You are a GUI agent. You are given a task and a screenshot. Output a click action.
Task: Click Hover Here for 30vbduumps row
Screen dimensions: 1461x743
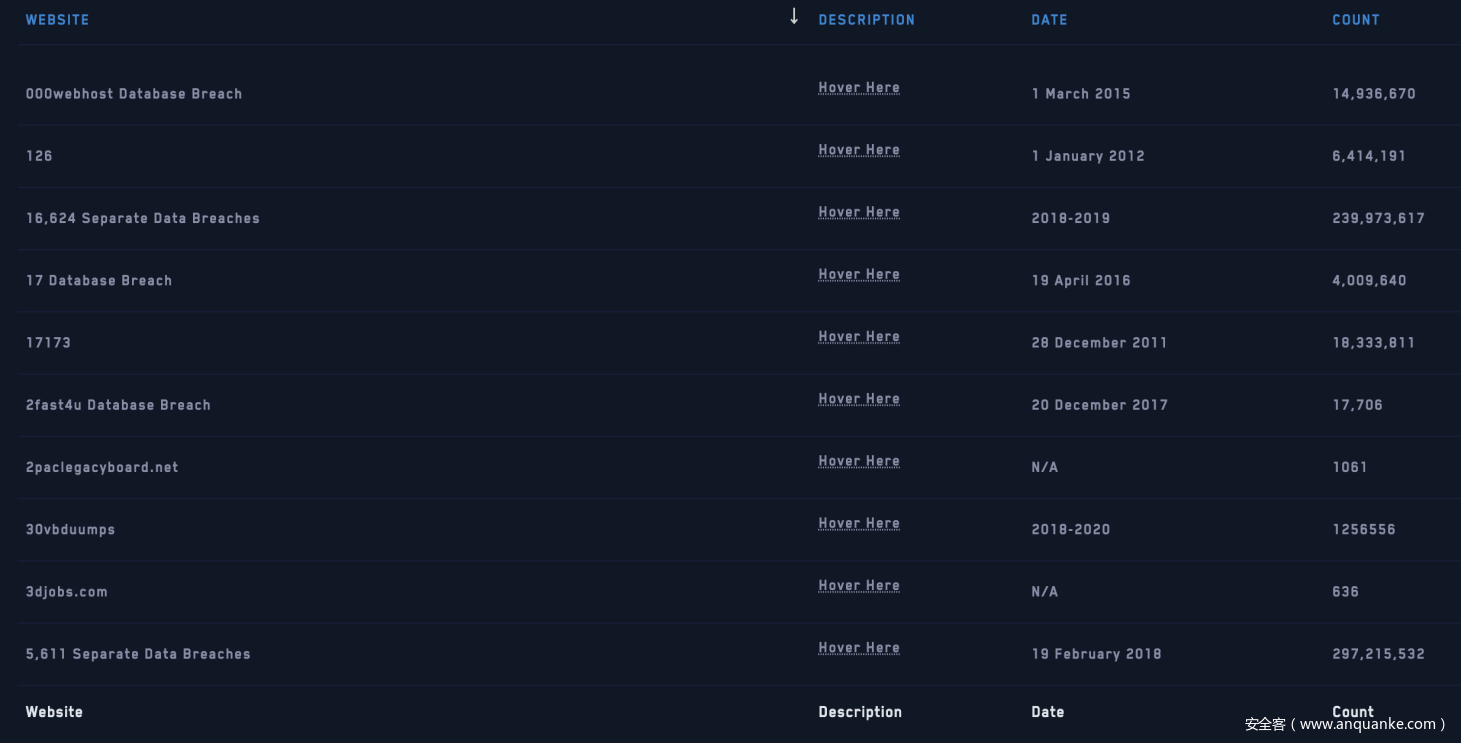point(858,523)
